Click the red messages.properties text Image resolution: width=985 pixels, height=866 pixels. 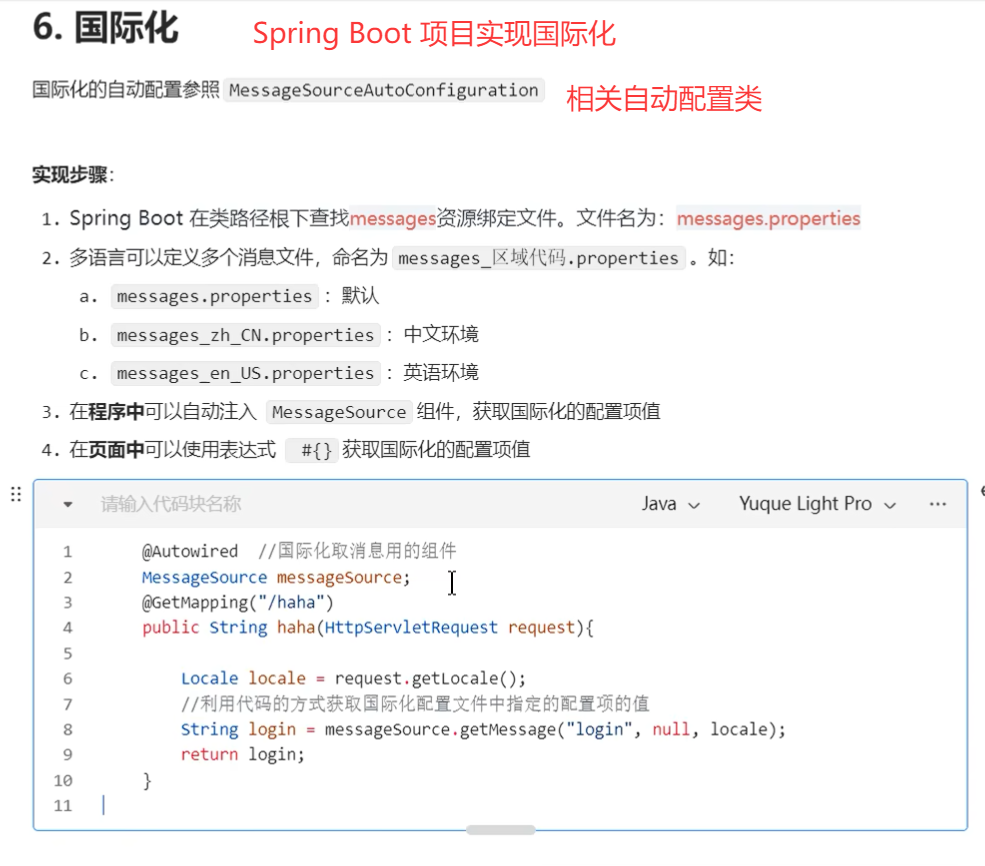point(768,219)
